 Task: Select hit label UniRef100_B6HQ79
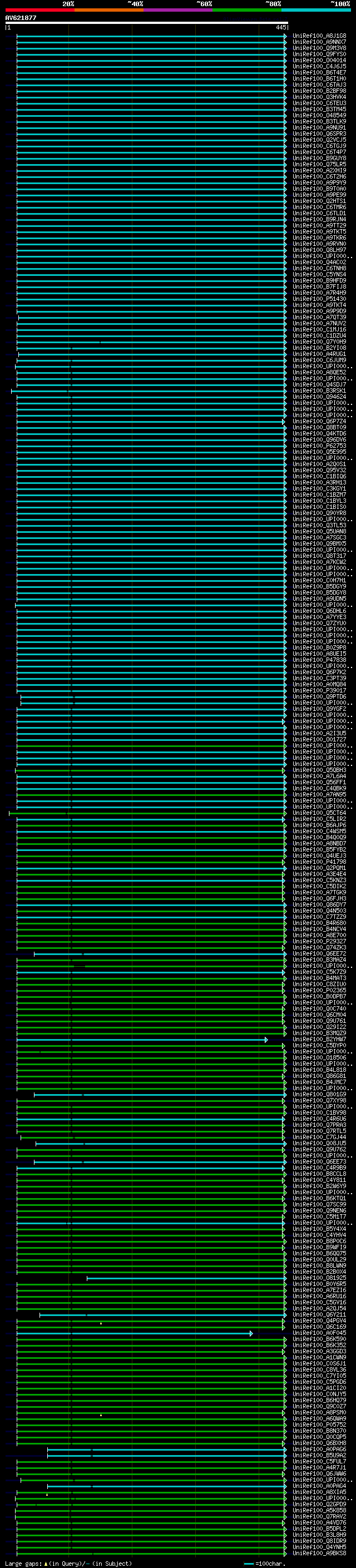(x=319, y=1399)
